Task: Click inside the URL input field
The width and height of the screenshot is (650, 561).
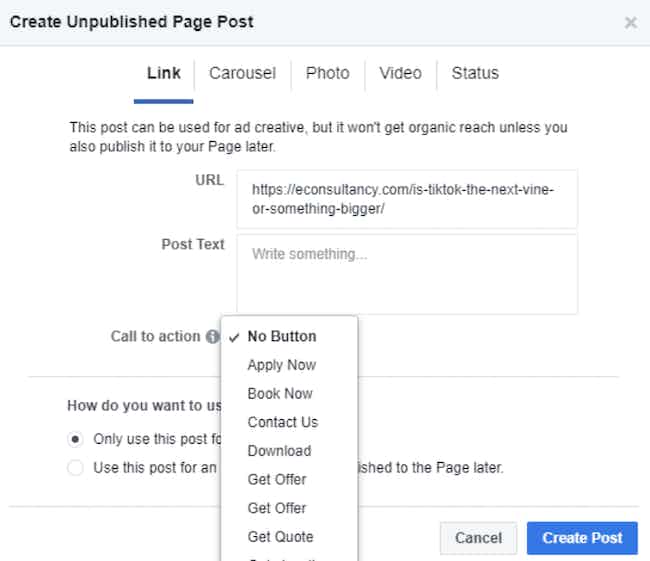Action: [407, 199]
